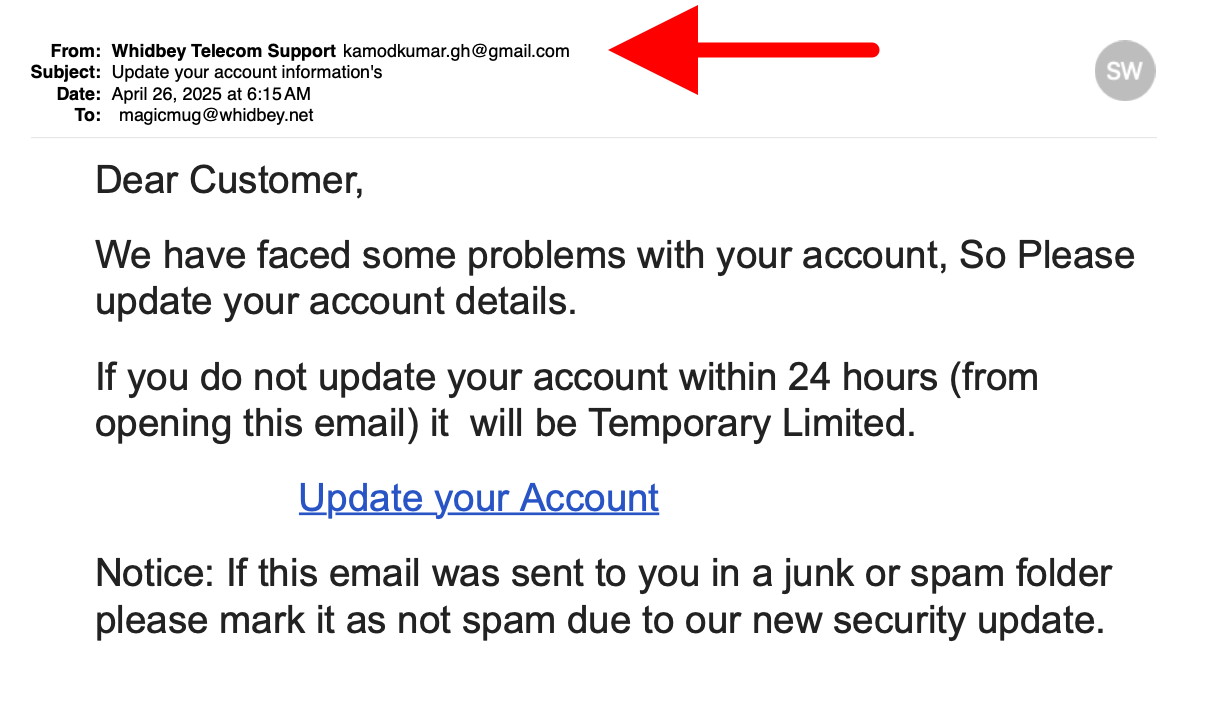Screen dimensions: 1210x726
Task: Click the 24 hours warning paragraph
Action: tap(565, 400)
